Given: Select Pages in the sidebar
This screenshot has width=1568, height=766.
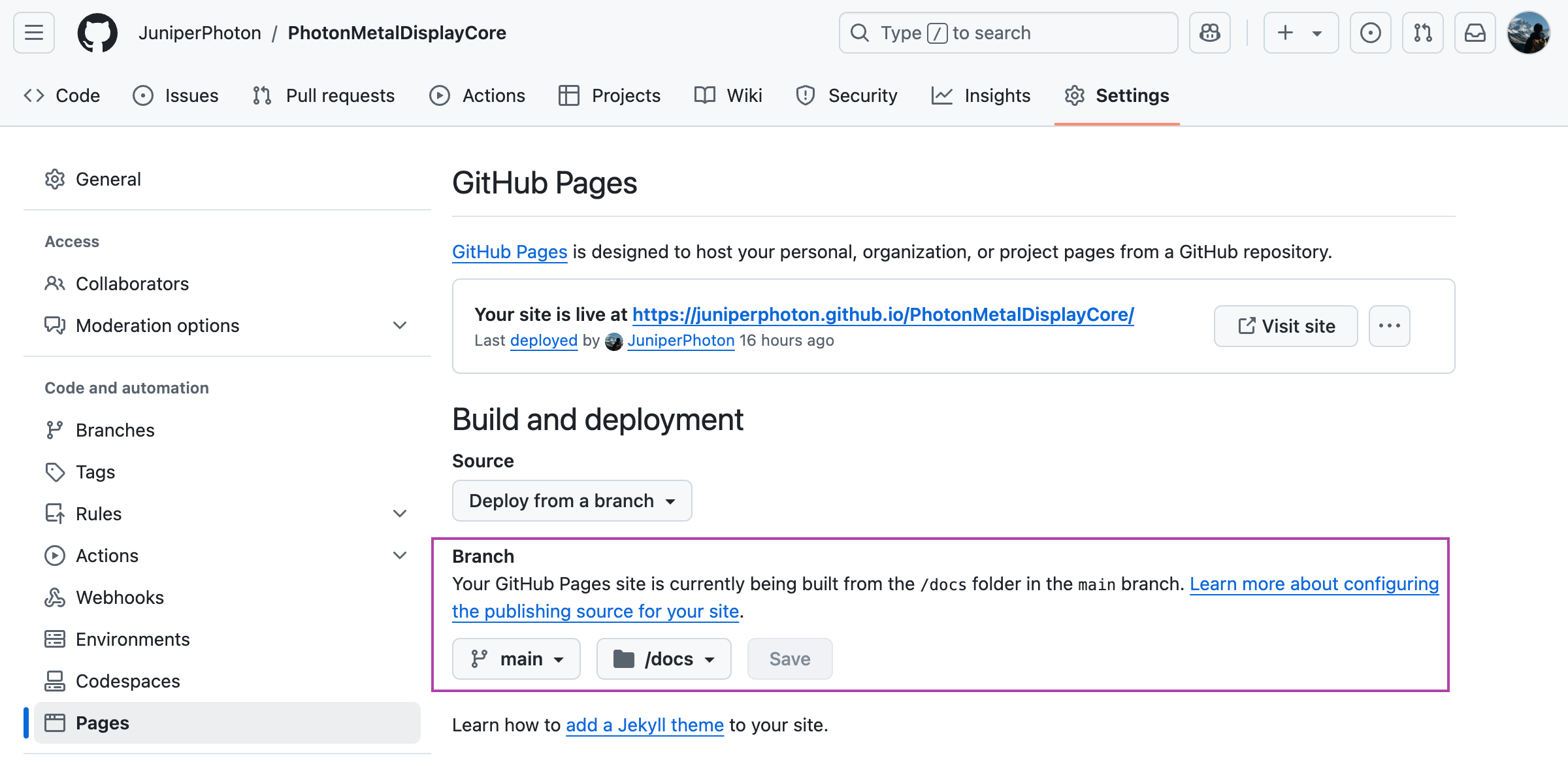Looking at the screenshot, I should (227, 723).
